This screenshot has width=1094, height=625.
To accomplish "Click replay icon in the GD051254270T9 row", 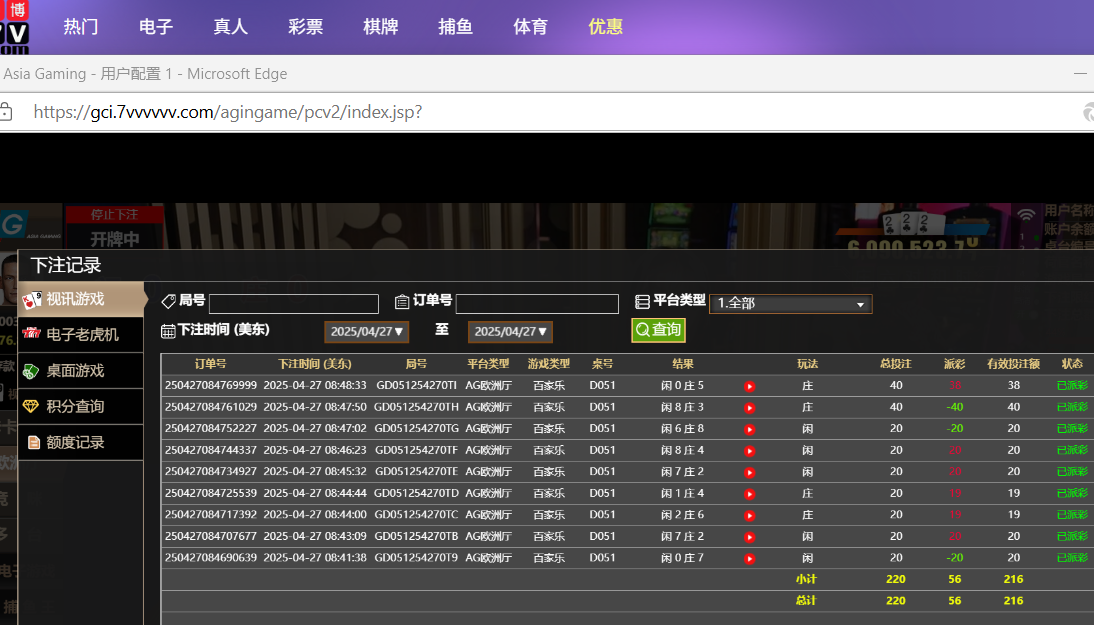I will tap(749, 559).
